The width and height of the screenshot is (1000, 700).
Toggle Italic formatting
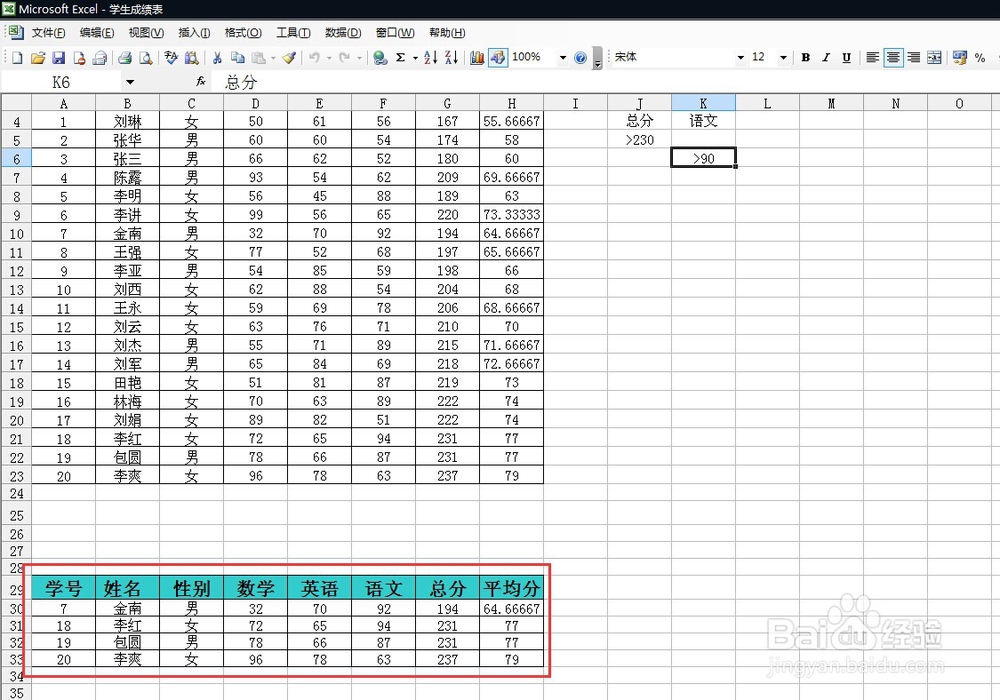pyautogui.click(x=826, y=58)
